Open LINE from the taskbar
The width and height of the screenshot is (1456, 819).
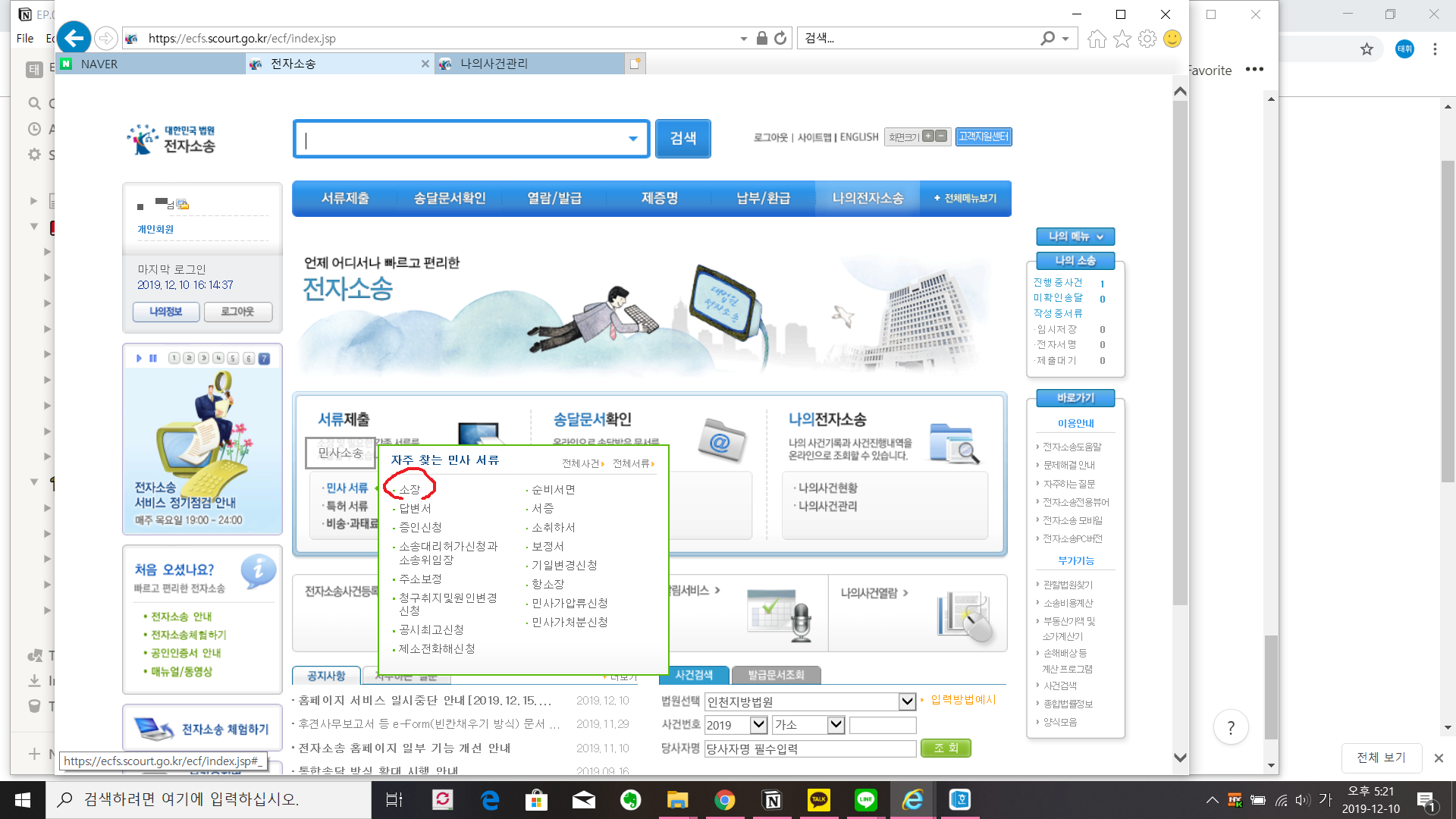coord(866,800)
